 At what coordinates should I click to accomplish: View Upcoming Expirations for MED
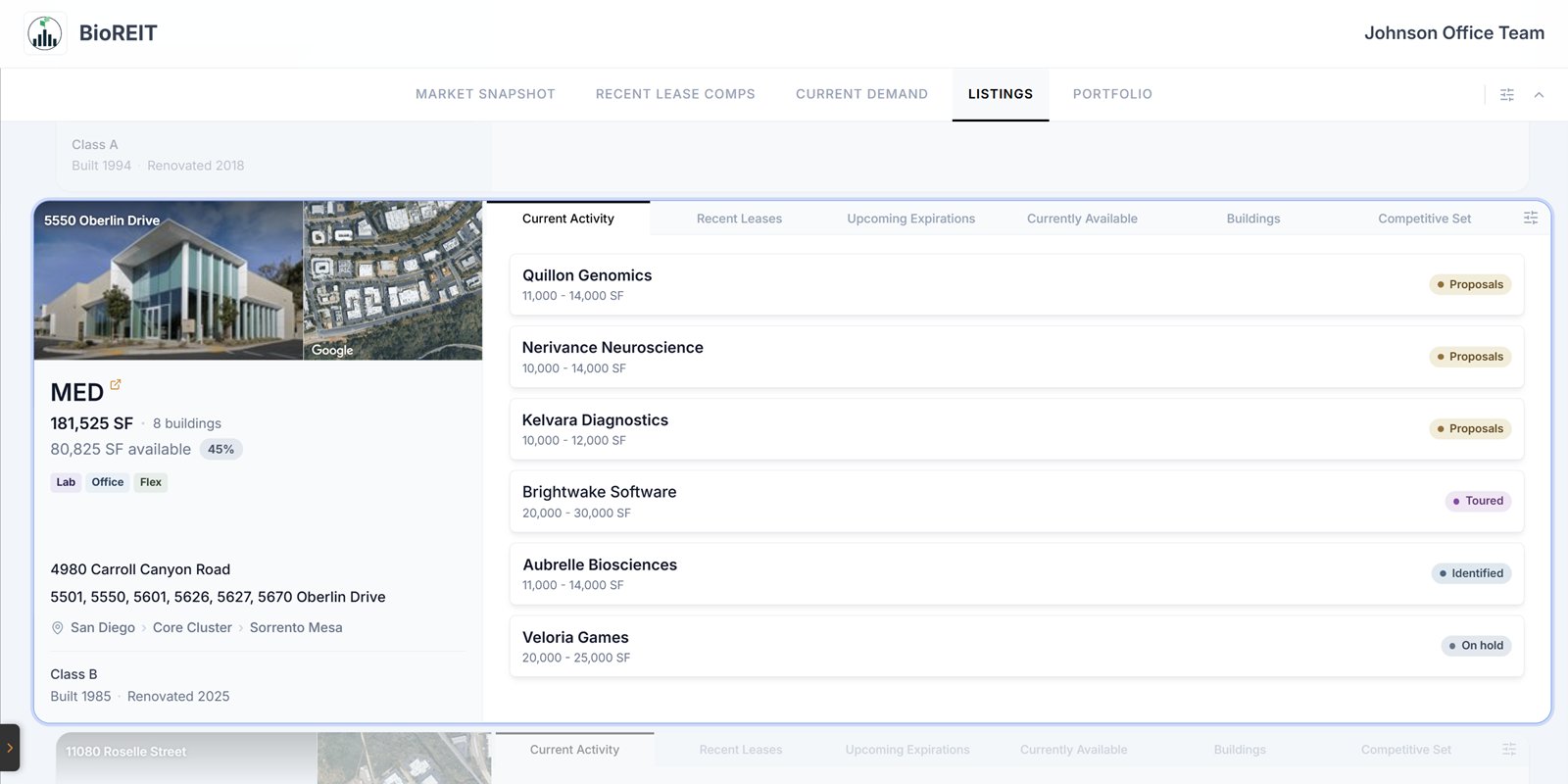coord(911,219)
